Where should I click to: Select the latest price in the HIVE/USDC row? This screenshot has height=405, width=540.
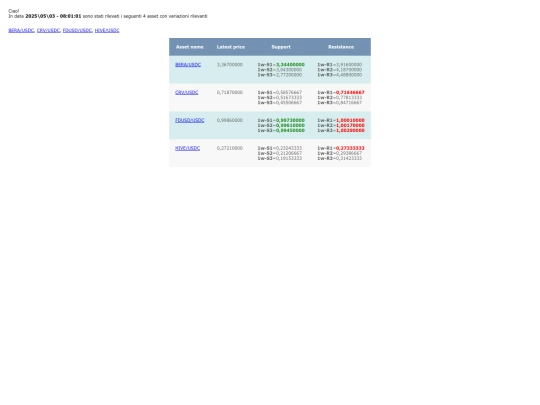pos(230,148)
